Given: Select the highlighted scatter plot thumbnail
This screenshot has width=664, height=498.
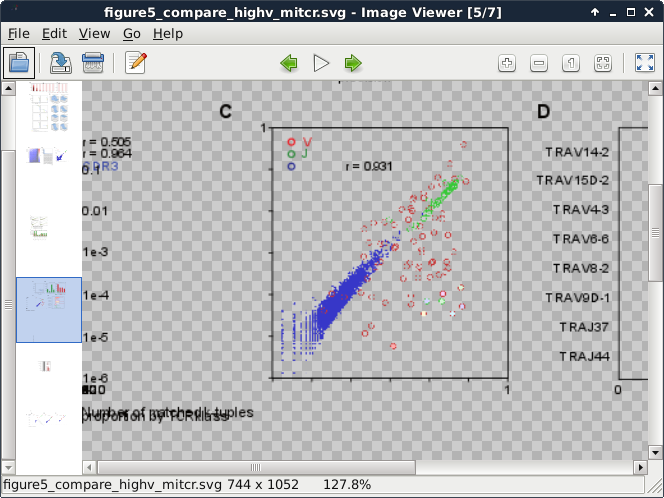Looking at the screenshot, I should click(48, 310).
